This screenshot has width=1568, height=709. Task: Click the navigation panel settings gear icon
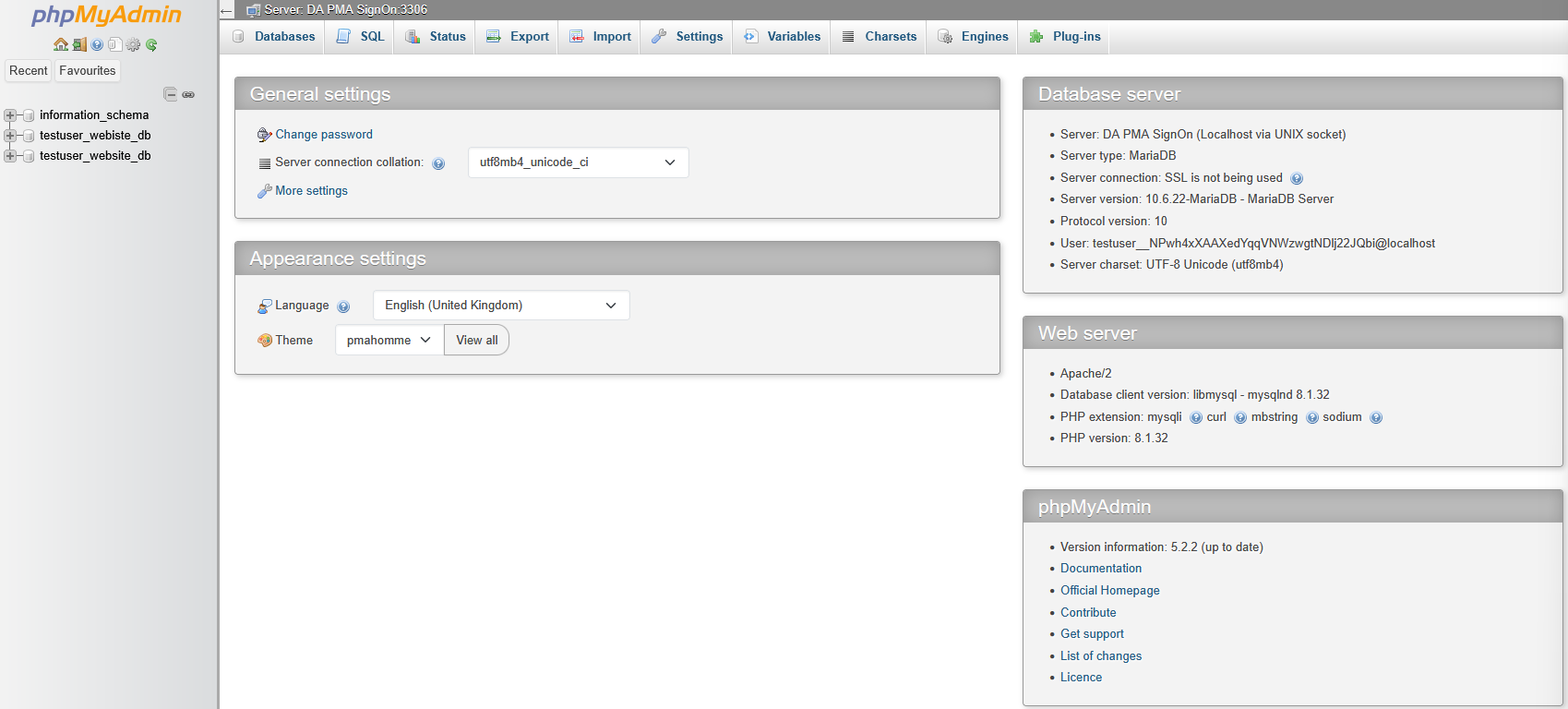(x=133, y=44)
